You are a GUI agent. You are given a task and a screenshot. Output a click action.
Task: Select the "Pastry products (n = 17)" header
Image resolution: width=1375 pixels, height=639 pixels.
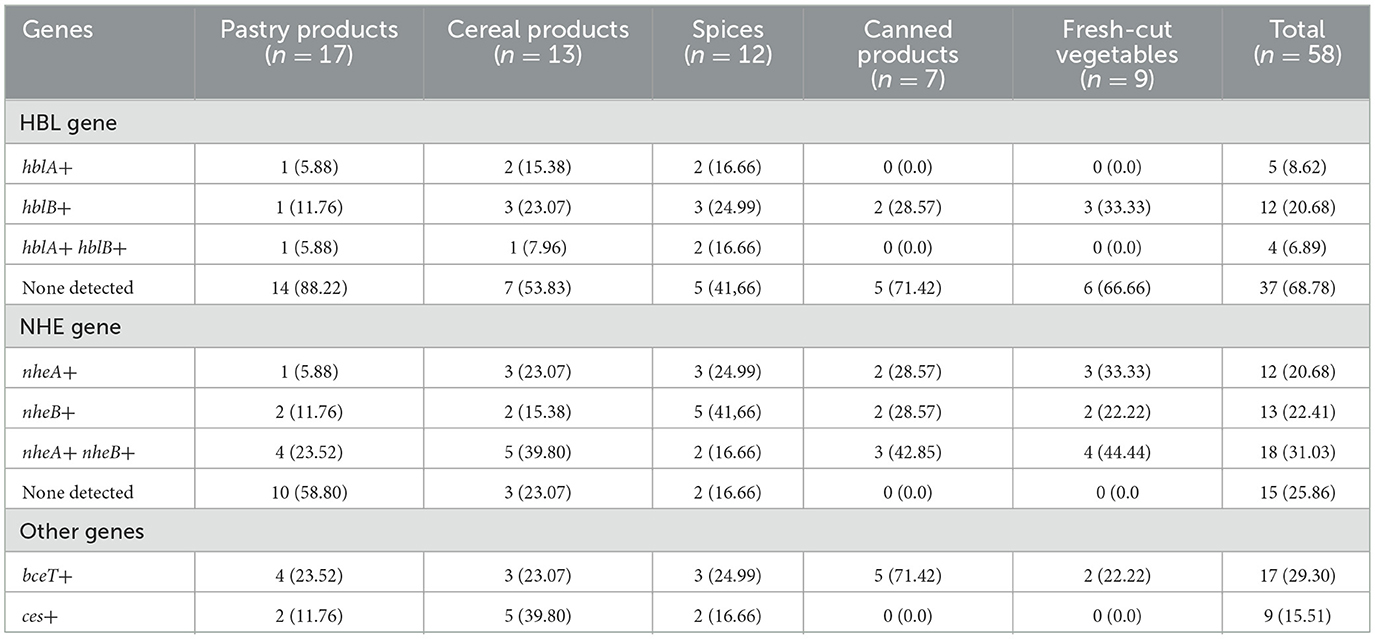click(x=308, y=42)
